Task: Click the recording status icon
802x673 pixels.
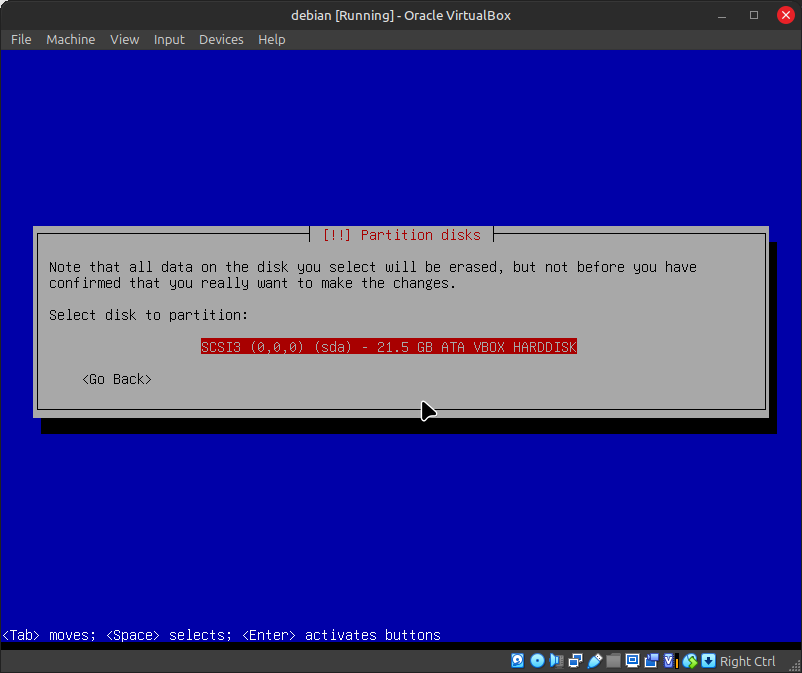Action: coord(651,661)
